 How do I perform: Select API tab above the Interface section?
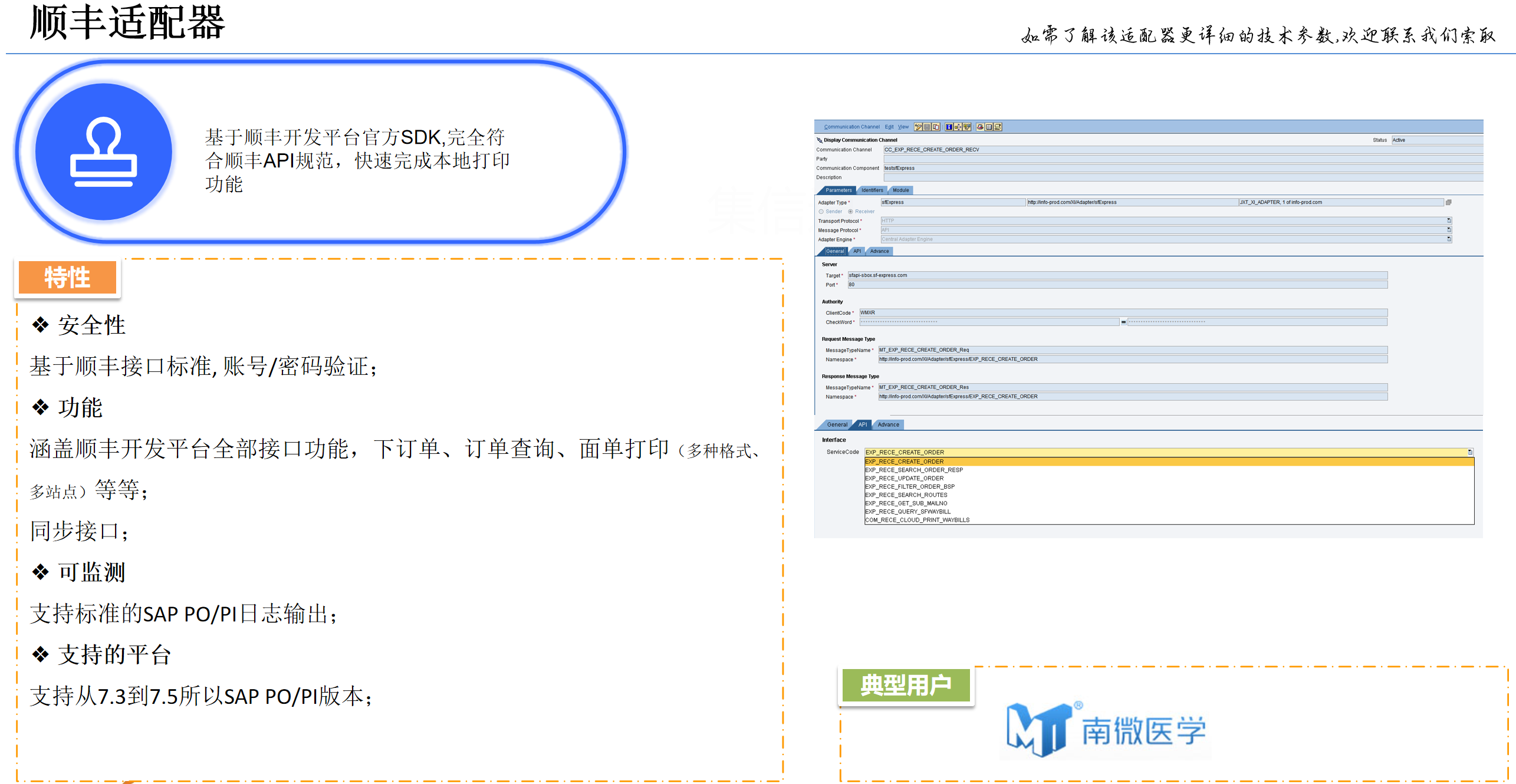click(863, 424)
